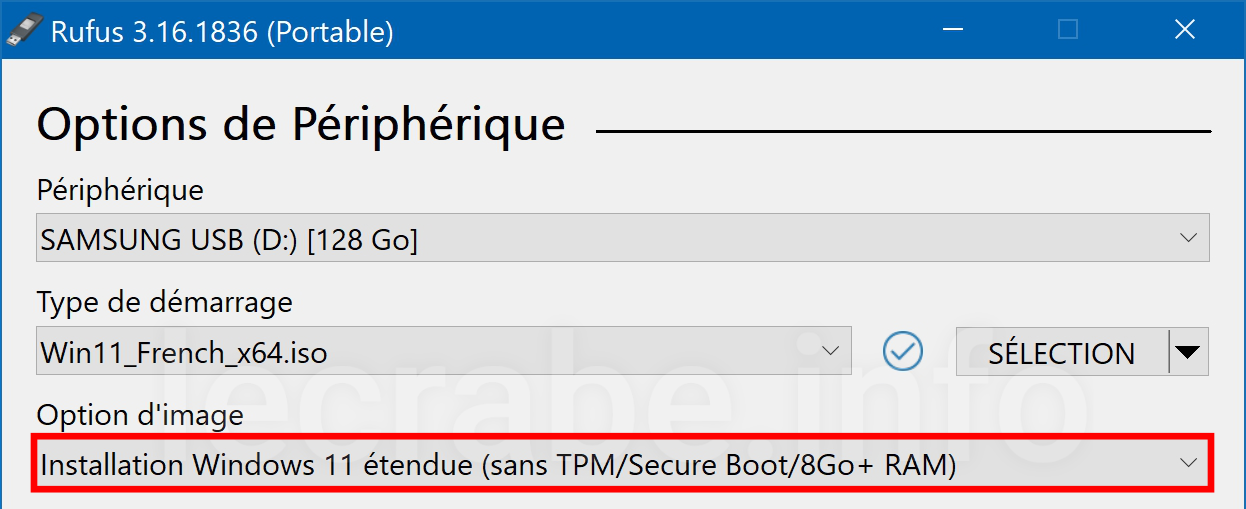Click the Périphérique field label
The image size is (1246, 509).
point(120,189)
